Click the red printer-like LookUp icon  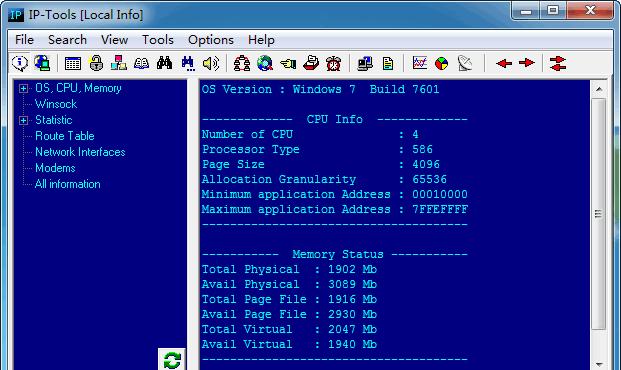pyautogui.click(x=311, y=63)
